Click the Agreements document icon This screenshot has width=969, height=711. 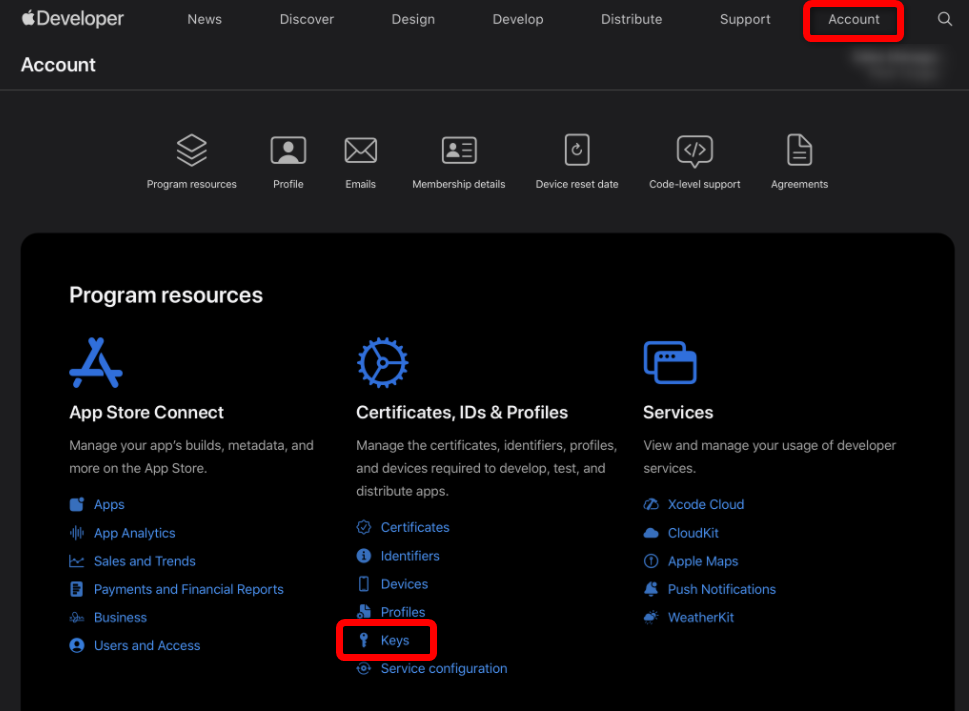(x=800, y=150)
